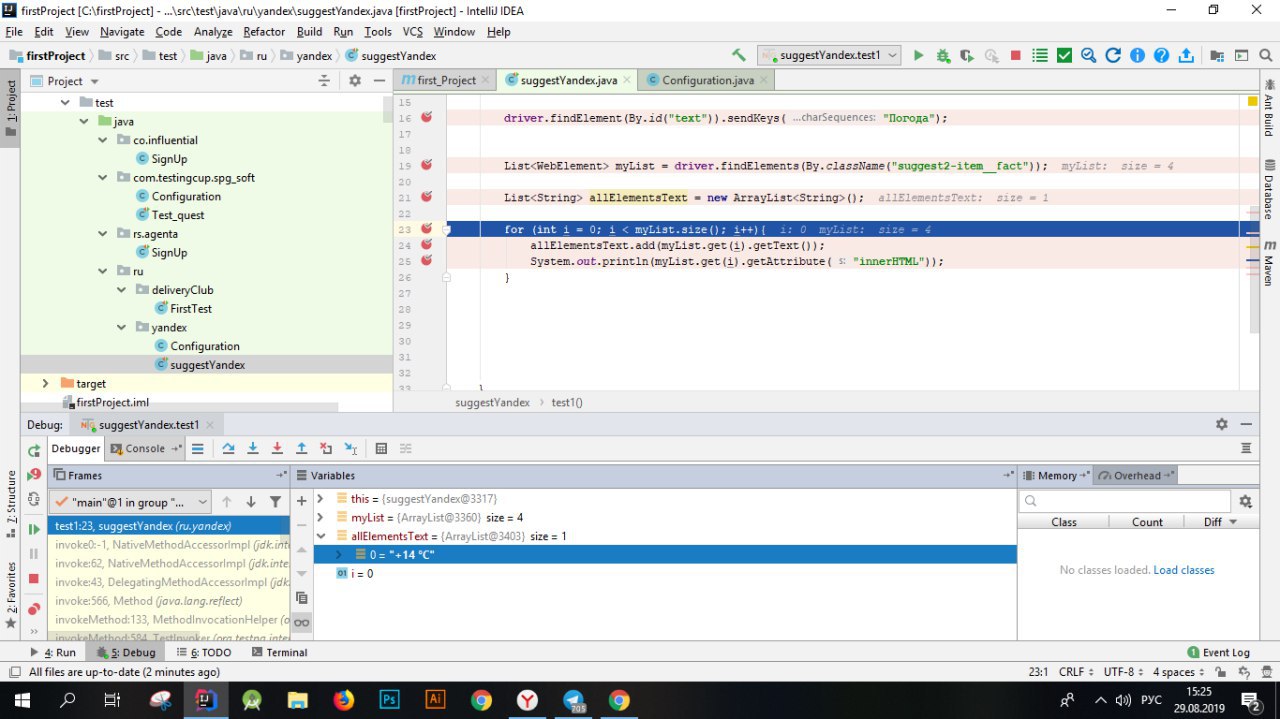
Task: Toggle breakpoint on line 25
Action: click(427, 260)
